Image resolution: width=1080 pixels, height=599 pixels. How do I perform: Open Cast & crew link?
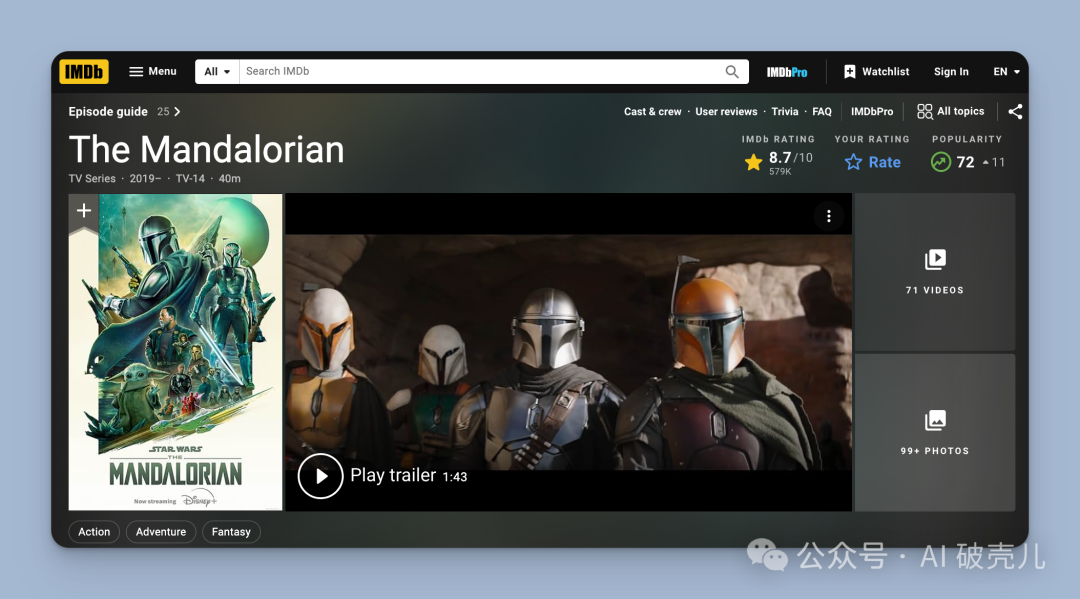point(652,112)
